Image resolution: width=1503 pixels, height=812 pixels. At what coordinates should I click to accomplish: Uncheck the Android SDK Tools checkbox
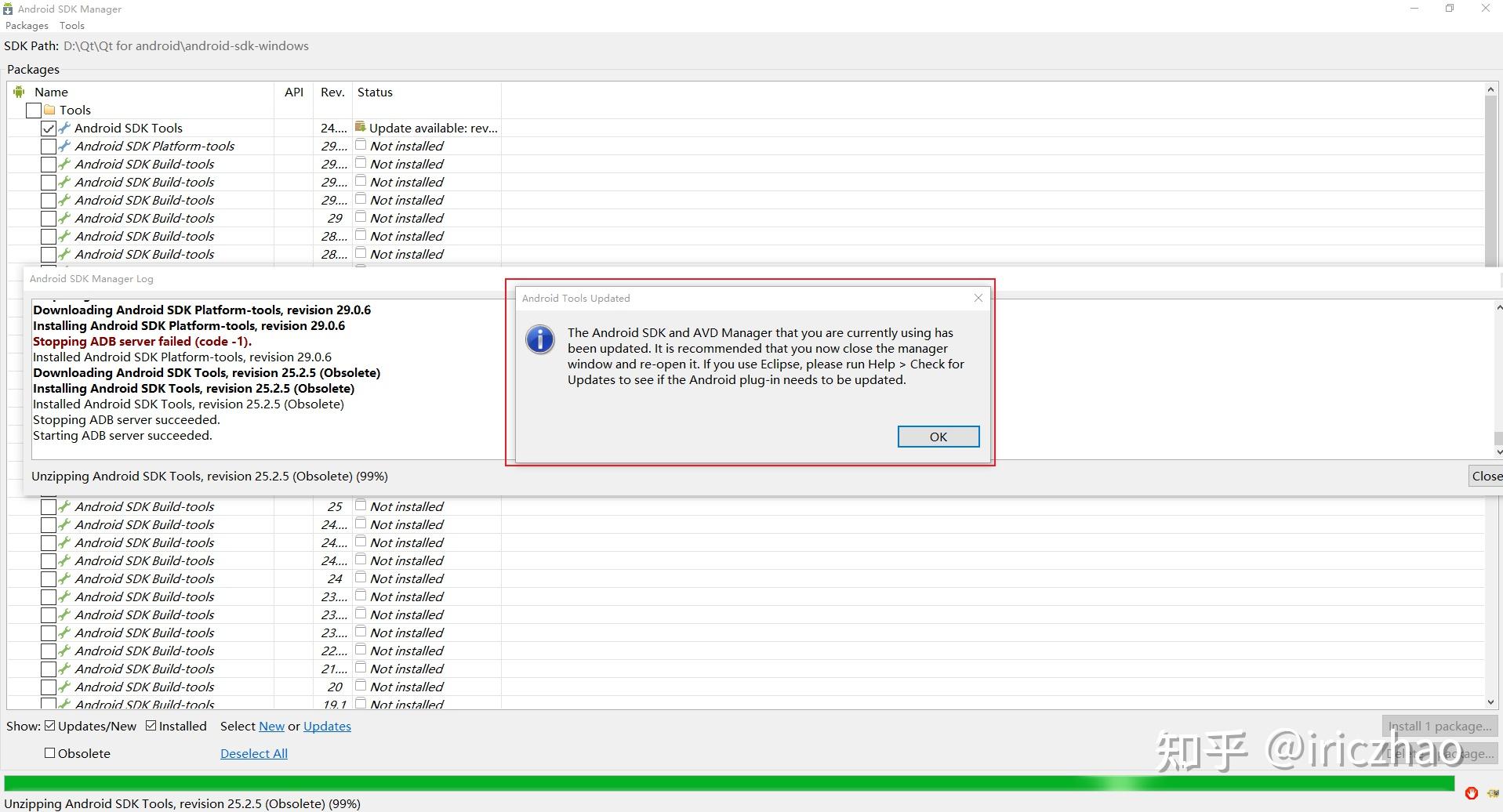(x=49, y=129)
